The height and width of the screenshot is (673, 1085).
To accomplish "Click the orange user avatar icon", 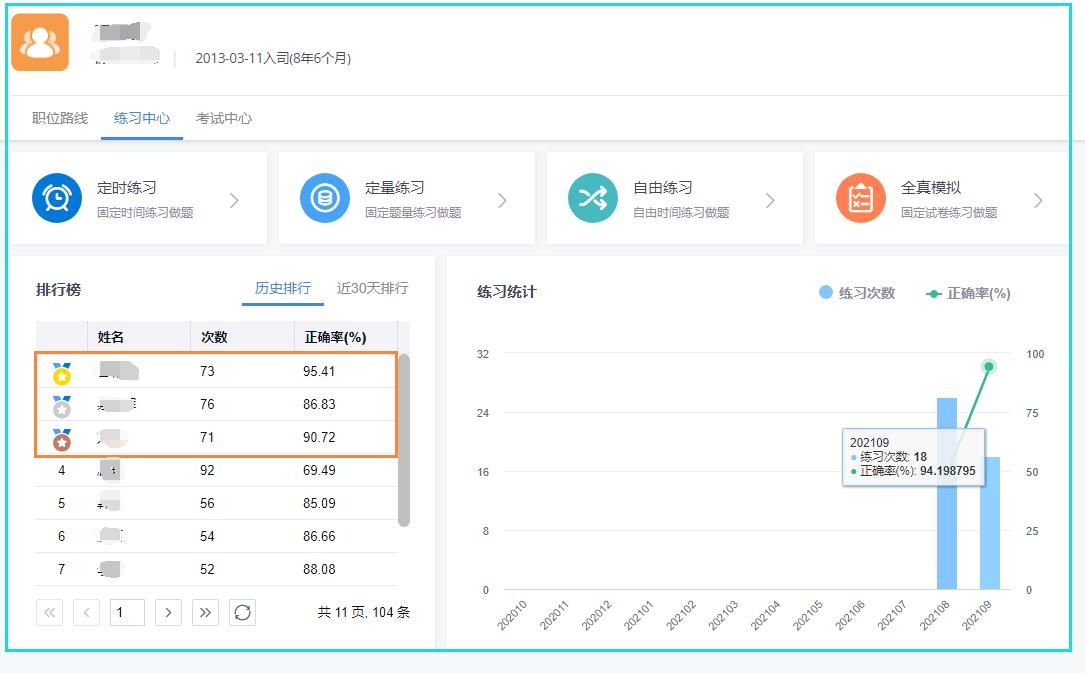I will coord(40,44).
